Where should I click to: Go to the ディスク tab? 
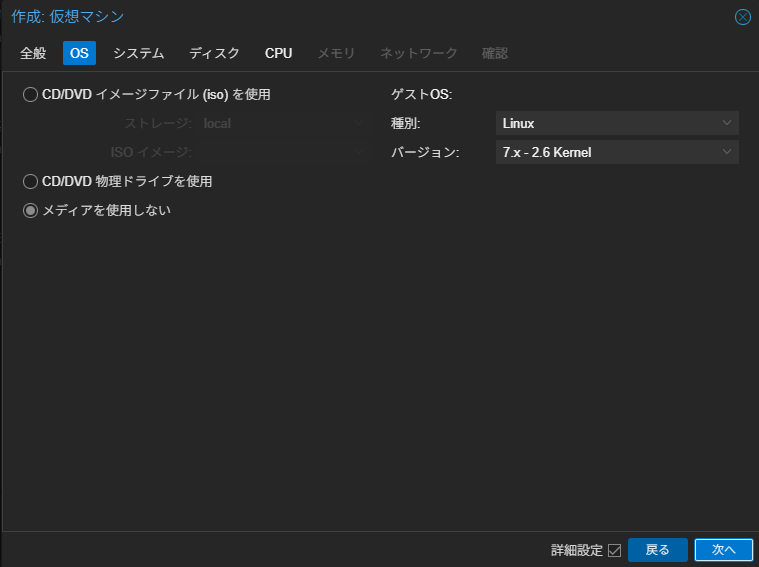pos(214,53)
